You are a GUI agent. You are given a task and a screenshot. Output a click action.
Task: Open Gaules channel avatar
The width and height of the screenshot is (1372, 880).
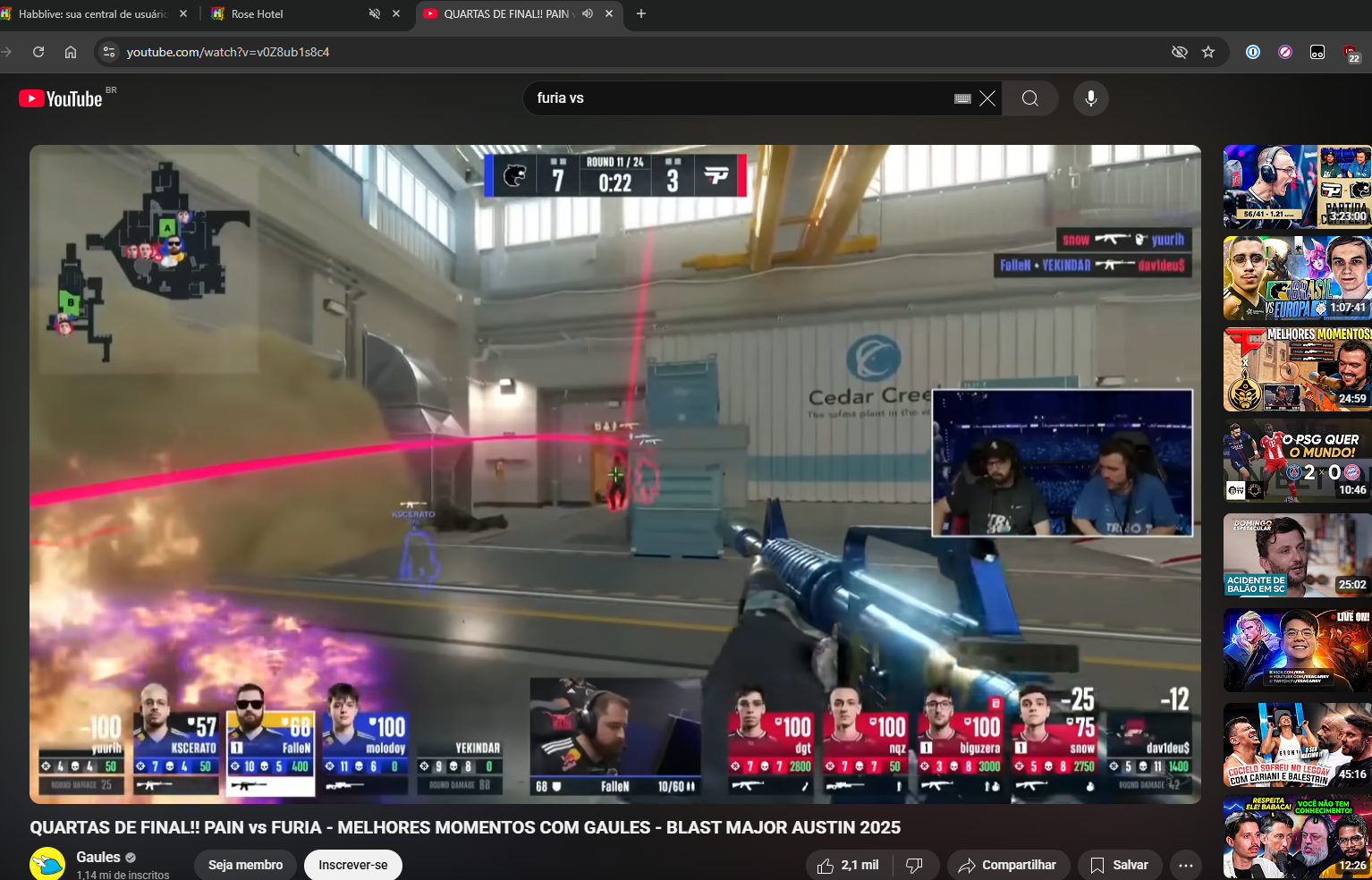[x=47, y=864]
